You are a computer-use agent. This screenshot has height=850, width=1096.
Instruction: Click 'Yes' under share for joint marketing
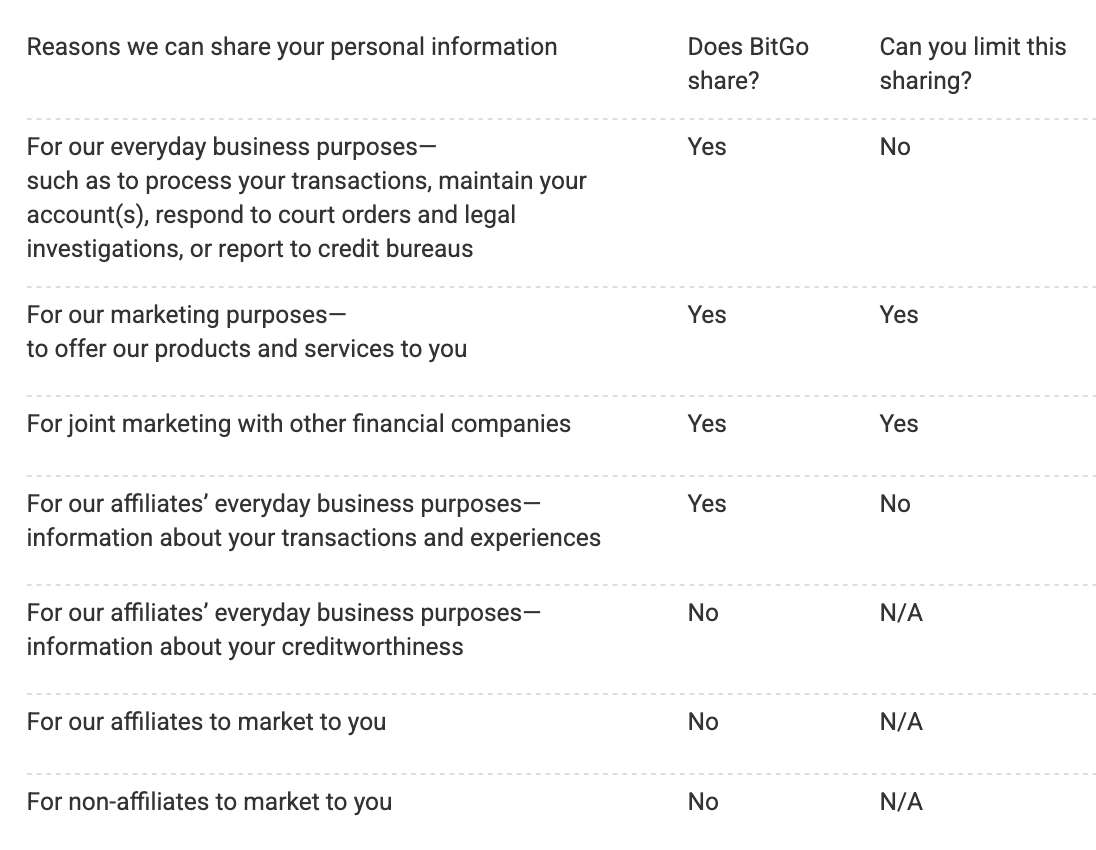coord(707,424)
